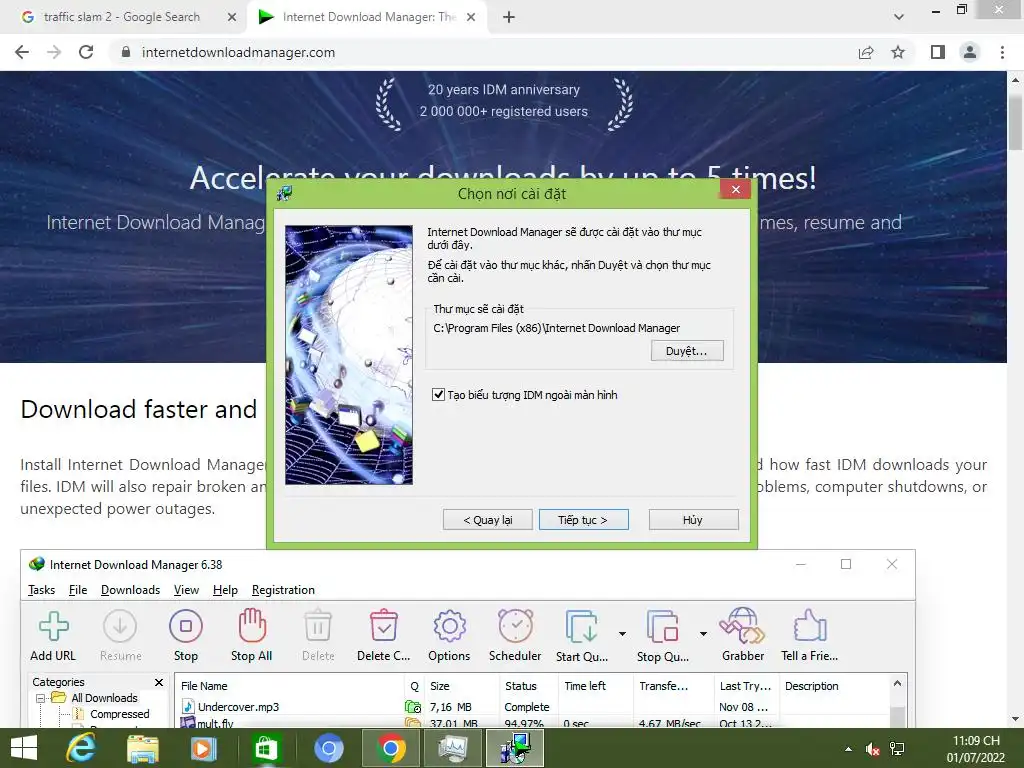This screenshot has height=768, width=1024.
Task: Bookmark this page with the star icon
Action: (x=898, y=52)
